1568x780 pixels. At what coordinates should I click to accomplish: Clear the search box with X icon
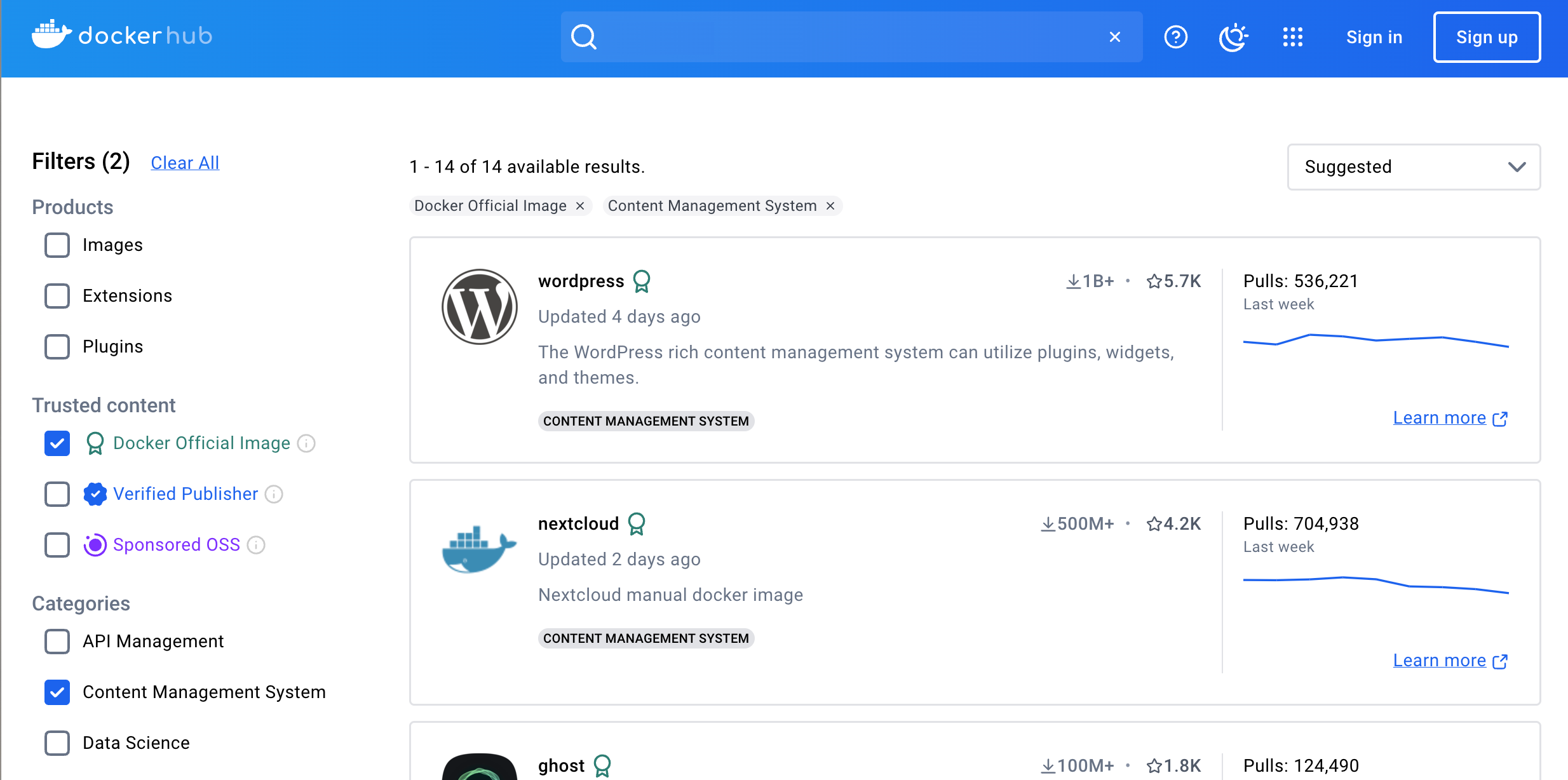[1114, 37]
